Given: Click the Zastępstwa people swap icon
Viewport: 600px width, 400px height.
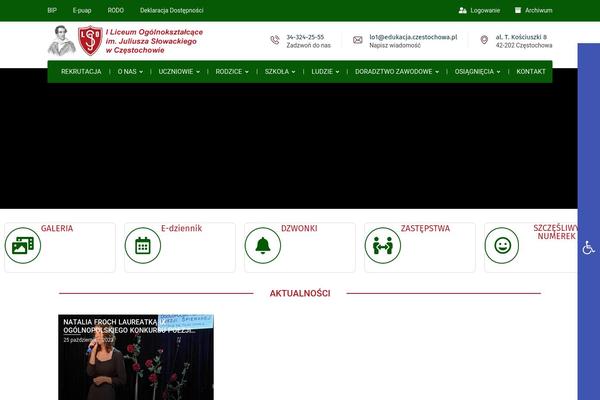Looking at the screenshot, I should pyautogui.click(x=383, y=245).
